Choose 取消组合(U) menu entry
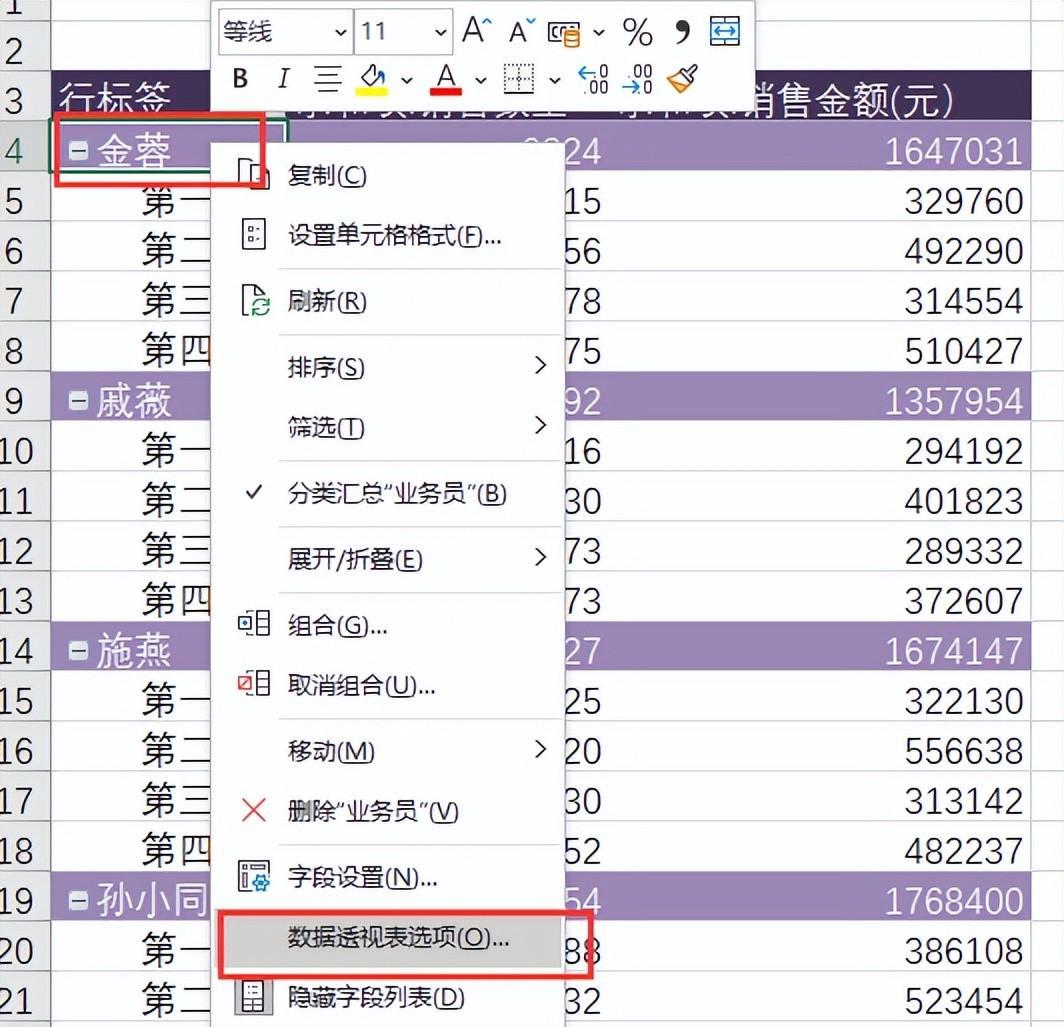Screen dimensions: 1064x1027 click(388, 684)
